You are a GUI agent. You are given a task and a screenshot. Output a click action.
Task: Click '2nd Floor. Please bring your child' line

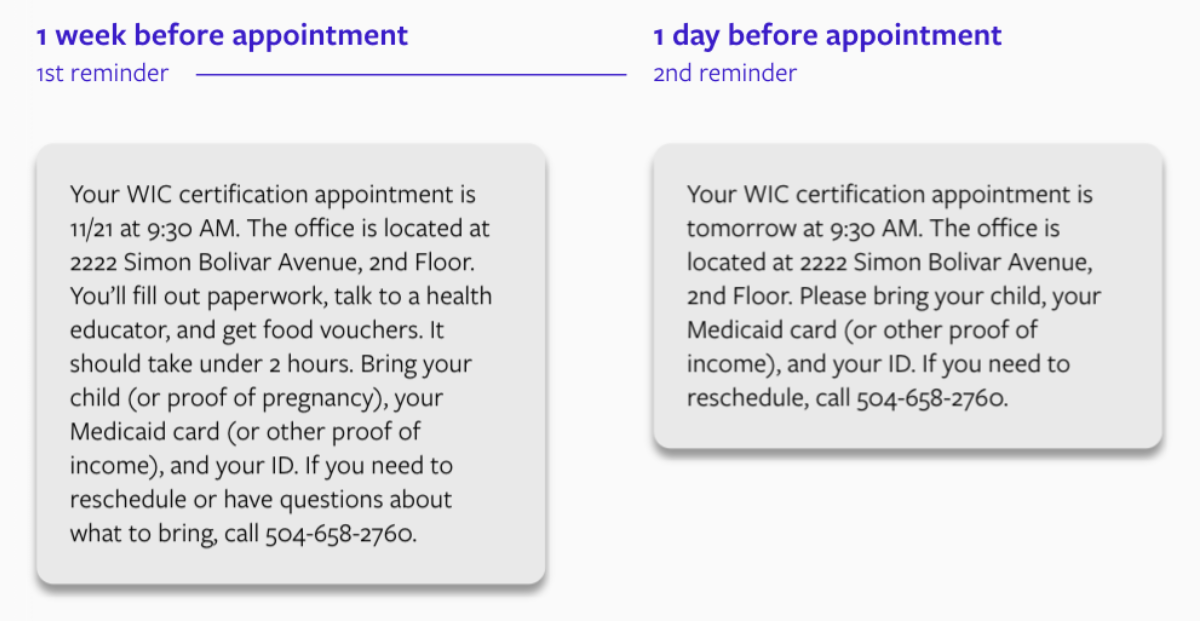tap(866, 296)
